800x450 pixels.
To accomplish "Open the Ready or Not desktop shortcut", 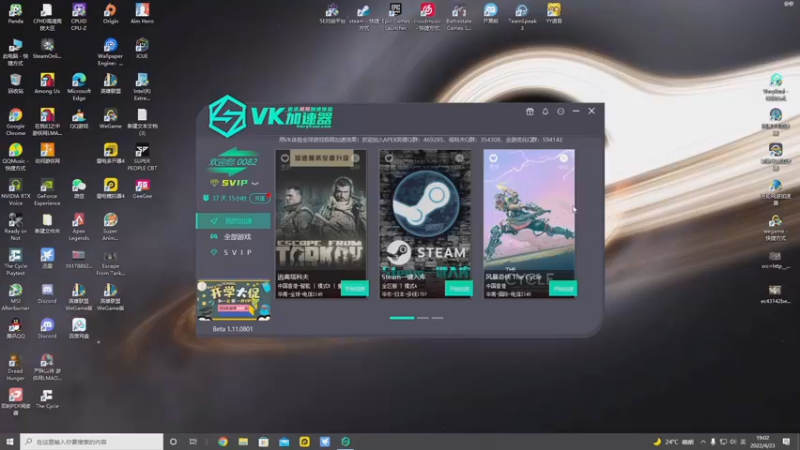I will [x=15, y=227].
